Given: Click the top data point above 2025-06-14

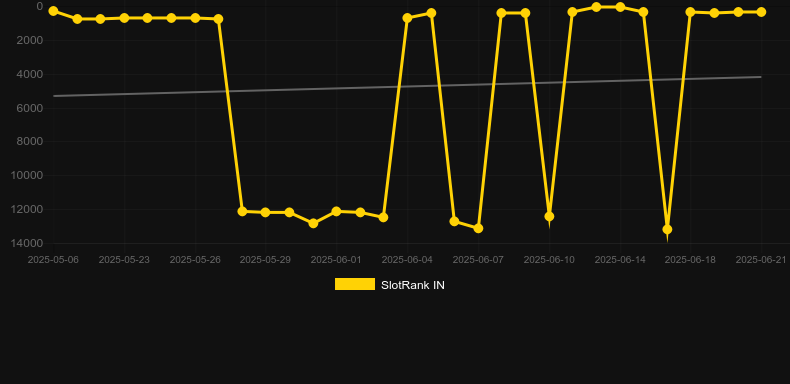Looking at the screenshot, I should click(x=620, y=7).
